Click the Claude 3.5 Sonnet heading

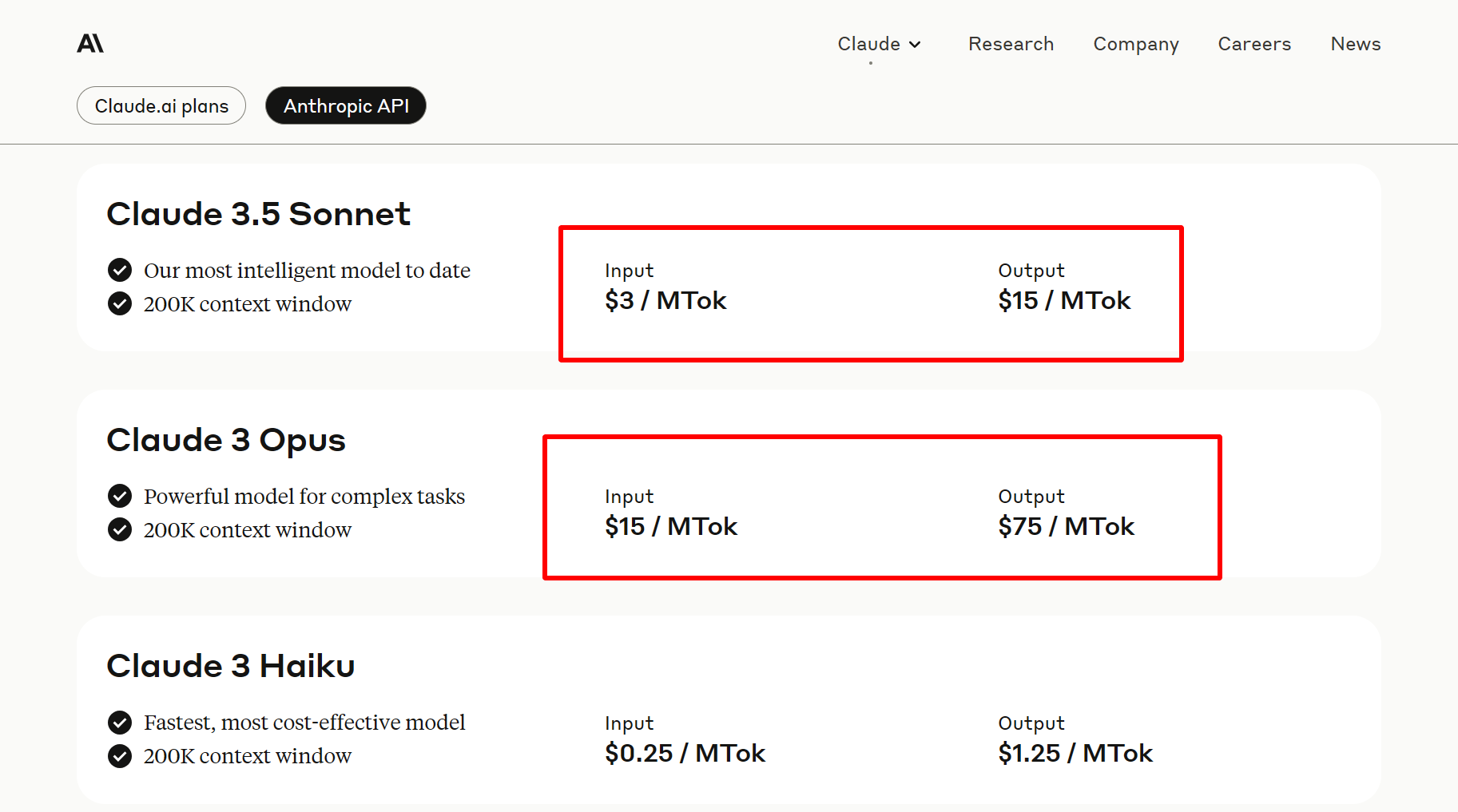(258, 214)
